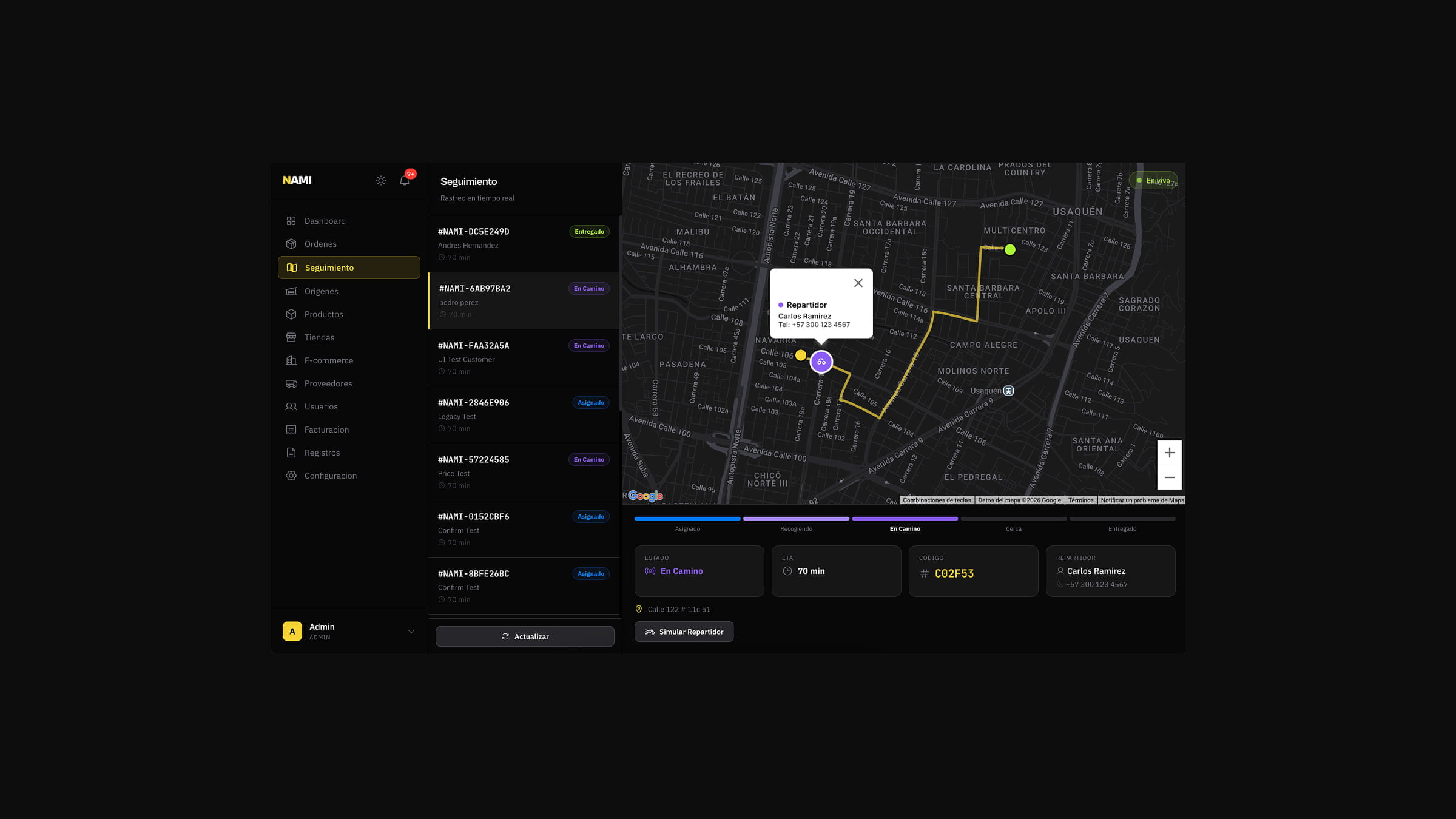This screenshot has width=1456, height=819.
Task: Zoom out the map with minus
Action: pos(1169,477)
